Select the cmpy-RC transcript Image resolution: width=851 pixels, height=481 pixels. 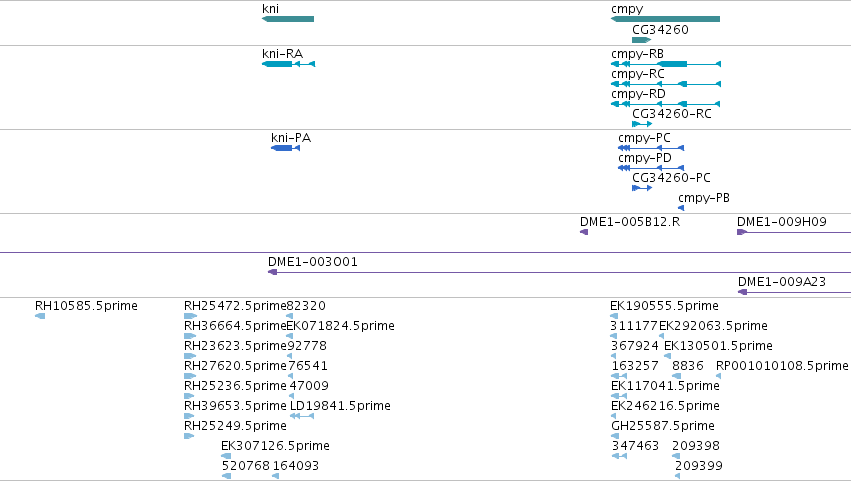click(x=666, y=84)
